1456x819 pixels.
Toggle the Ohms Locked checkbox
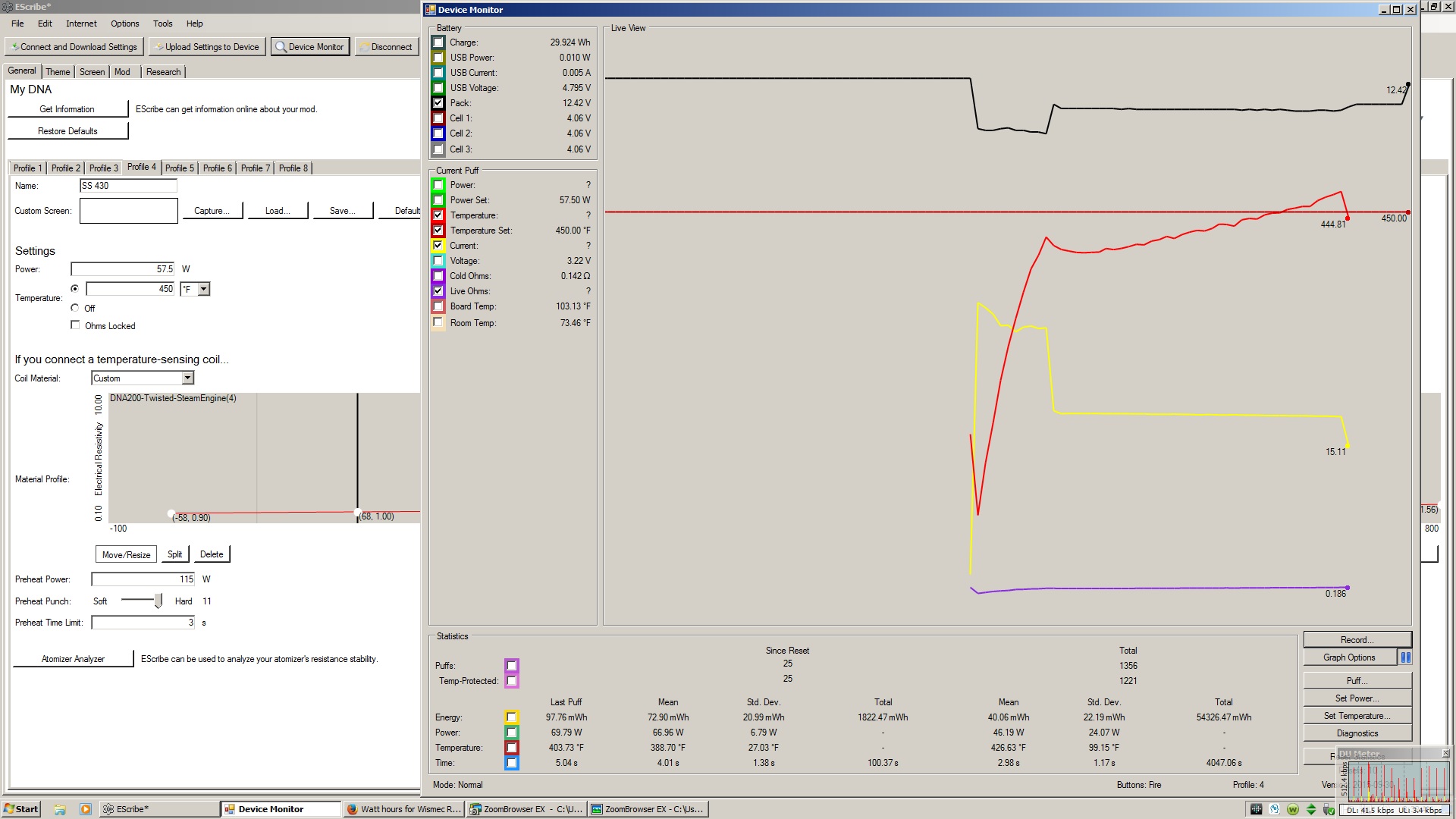click(x=75, y=325)
